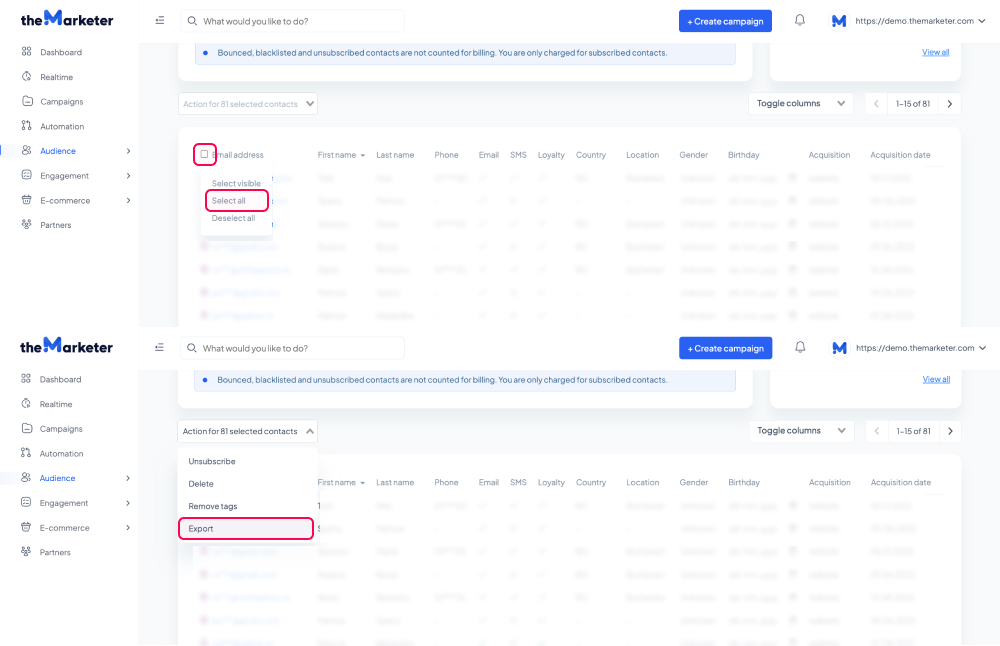1000x646 pixels.
Task: Open Realtime icon in lower screenshot sidebar
Action: pyautogui.click(x=26, y=404)
